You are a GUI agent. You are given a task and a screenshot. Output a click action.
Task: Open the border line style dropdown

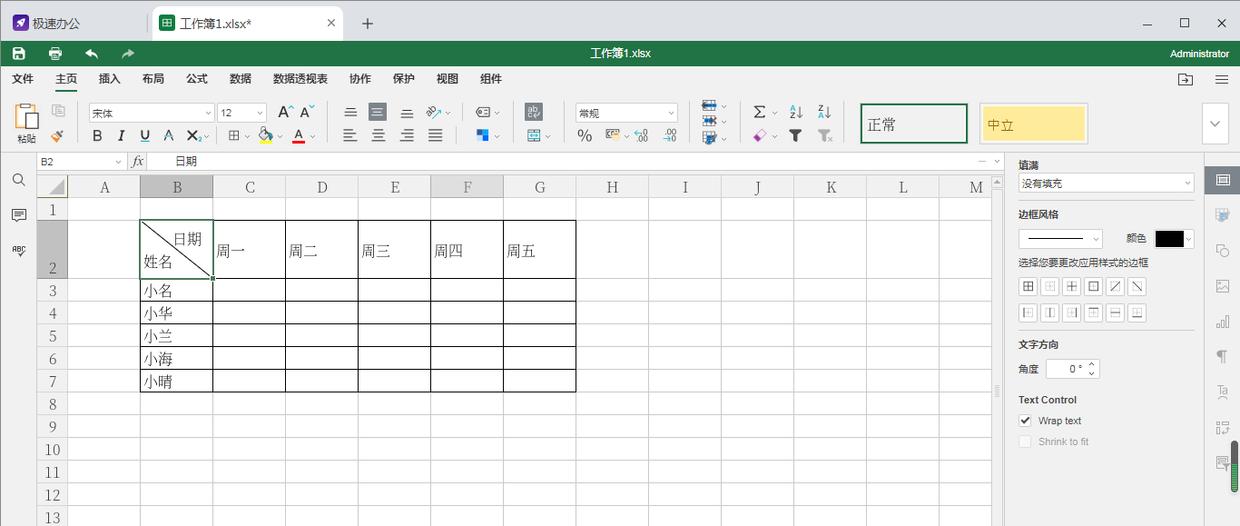(1060, 238)
